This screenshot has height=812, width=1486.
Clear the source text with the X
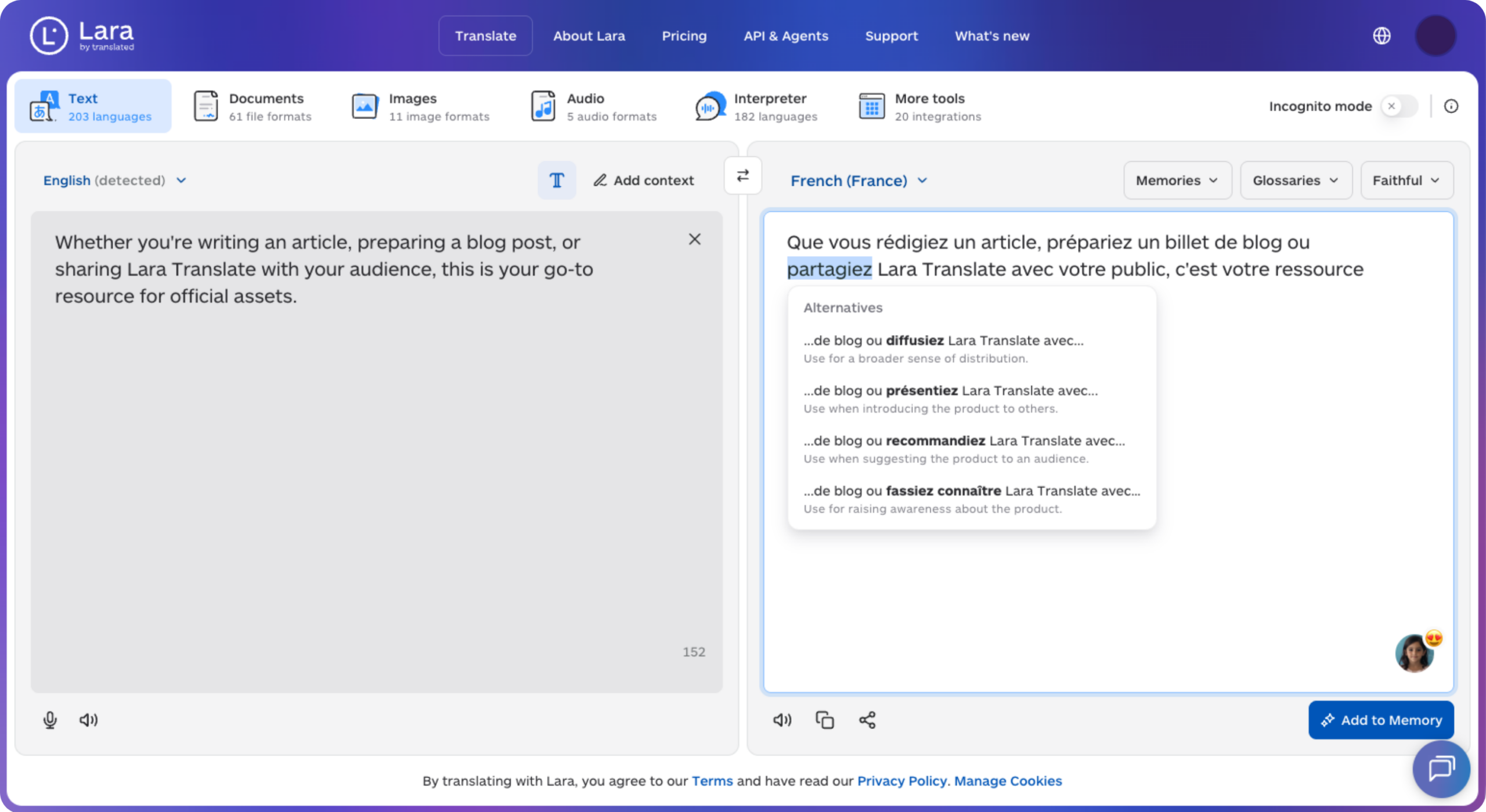click(694, 239)
